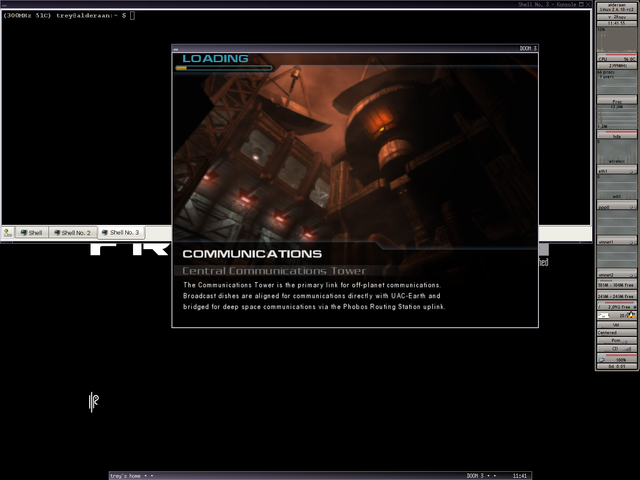Click the memory free meter in GKrellM
The width and height of the screenshot is (640, 480).
tap(617, 285)
